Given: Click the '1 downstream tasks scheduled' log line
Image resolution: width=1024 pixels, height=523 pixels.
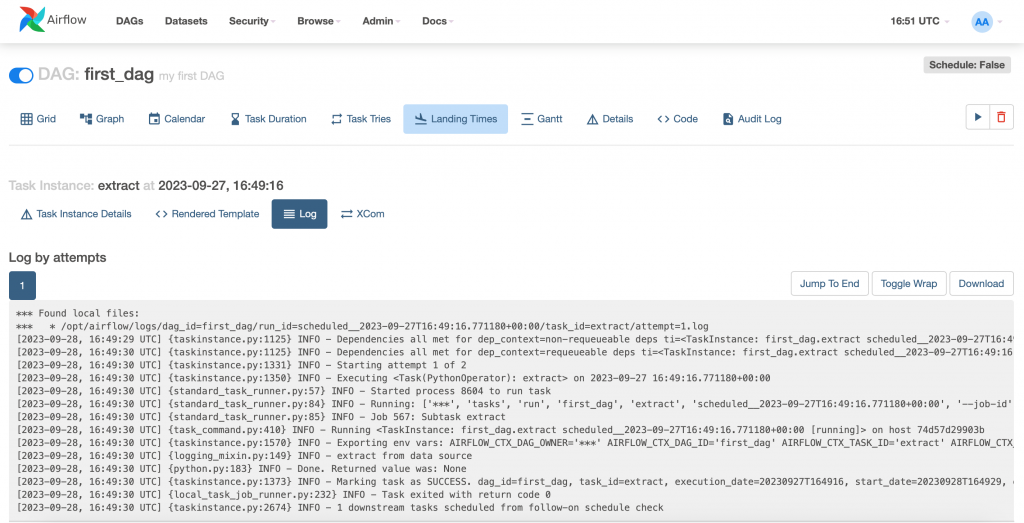Looking at the screenshot, I should (x=340, y=507).
